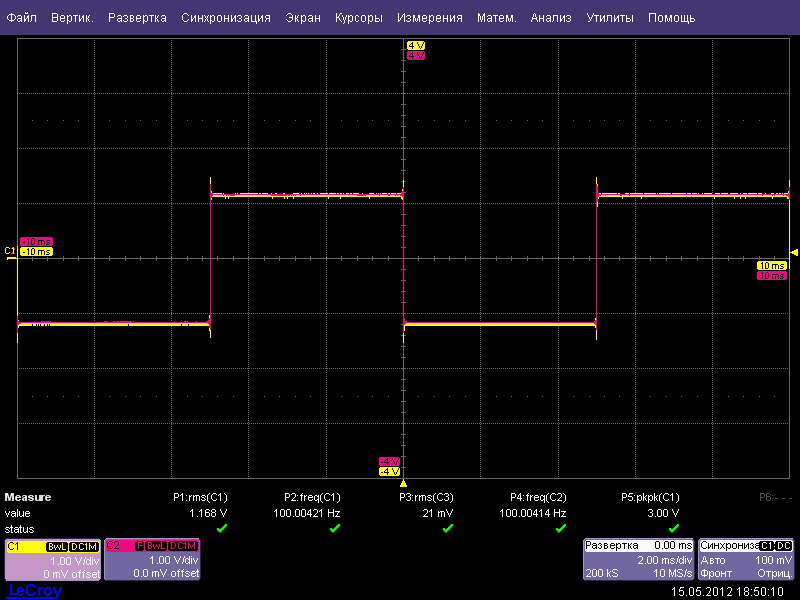This screenshot has height=600, width=800.
Task: Select the P2:freq(C1) measurement header
Action: [x=312, y=497]
